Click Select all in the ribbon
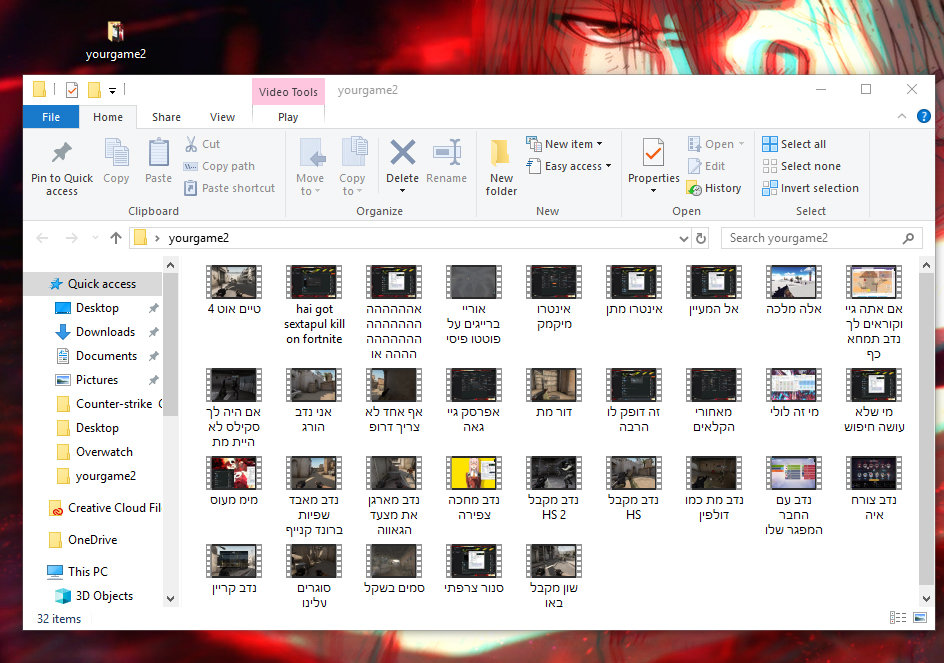This screenshot has width=944, height=663. point(794,144)
